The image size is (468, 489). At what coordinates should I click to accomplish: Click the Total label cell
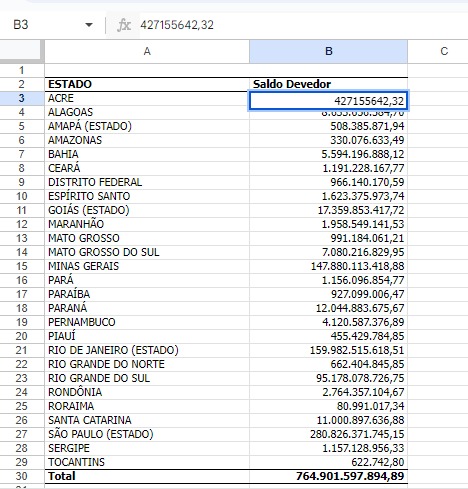tap(147, 476)
